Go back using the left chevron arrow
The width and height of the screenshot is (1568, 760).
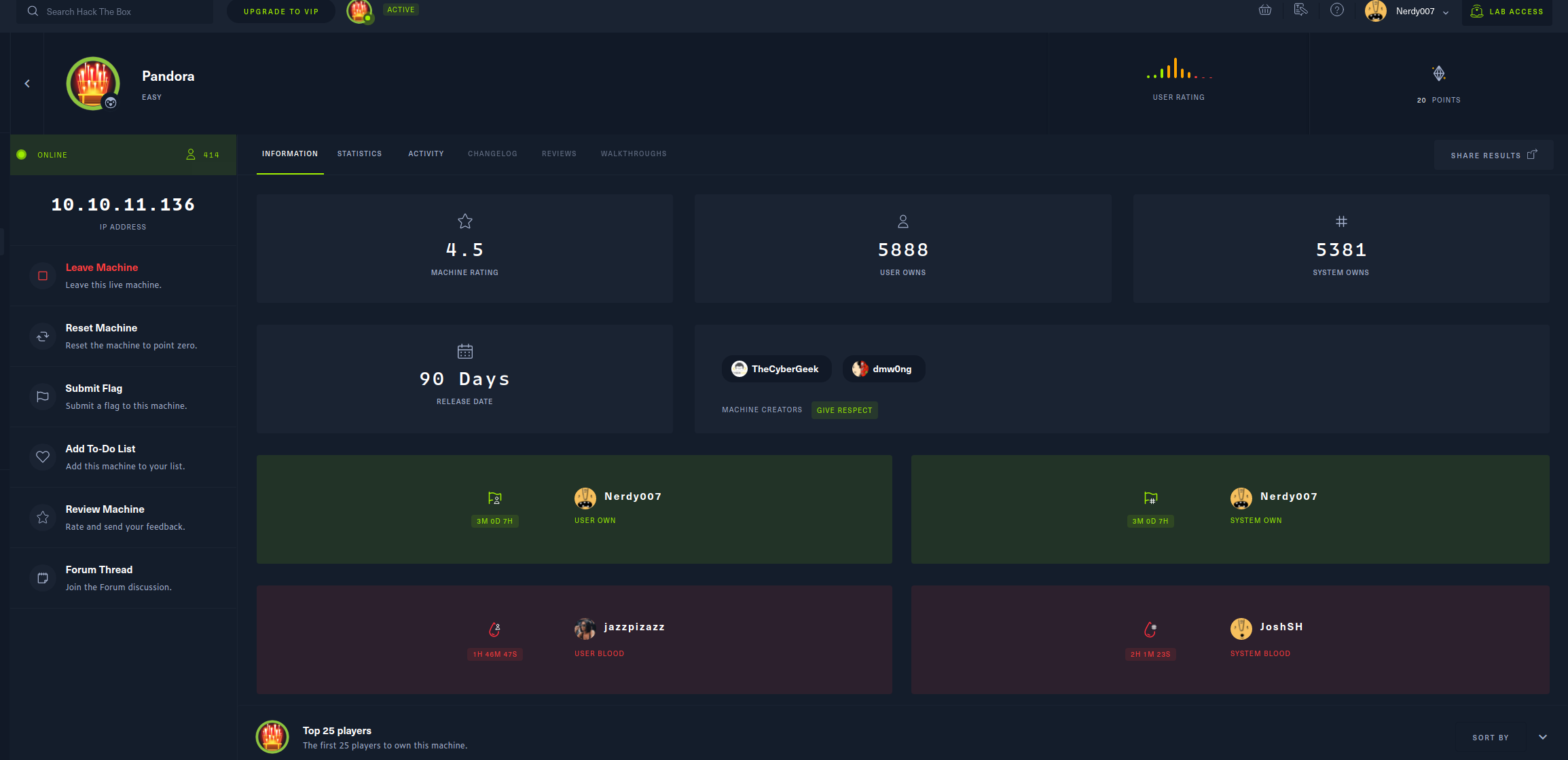[x=27, y=84]
